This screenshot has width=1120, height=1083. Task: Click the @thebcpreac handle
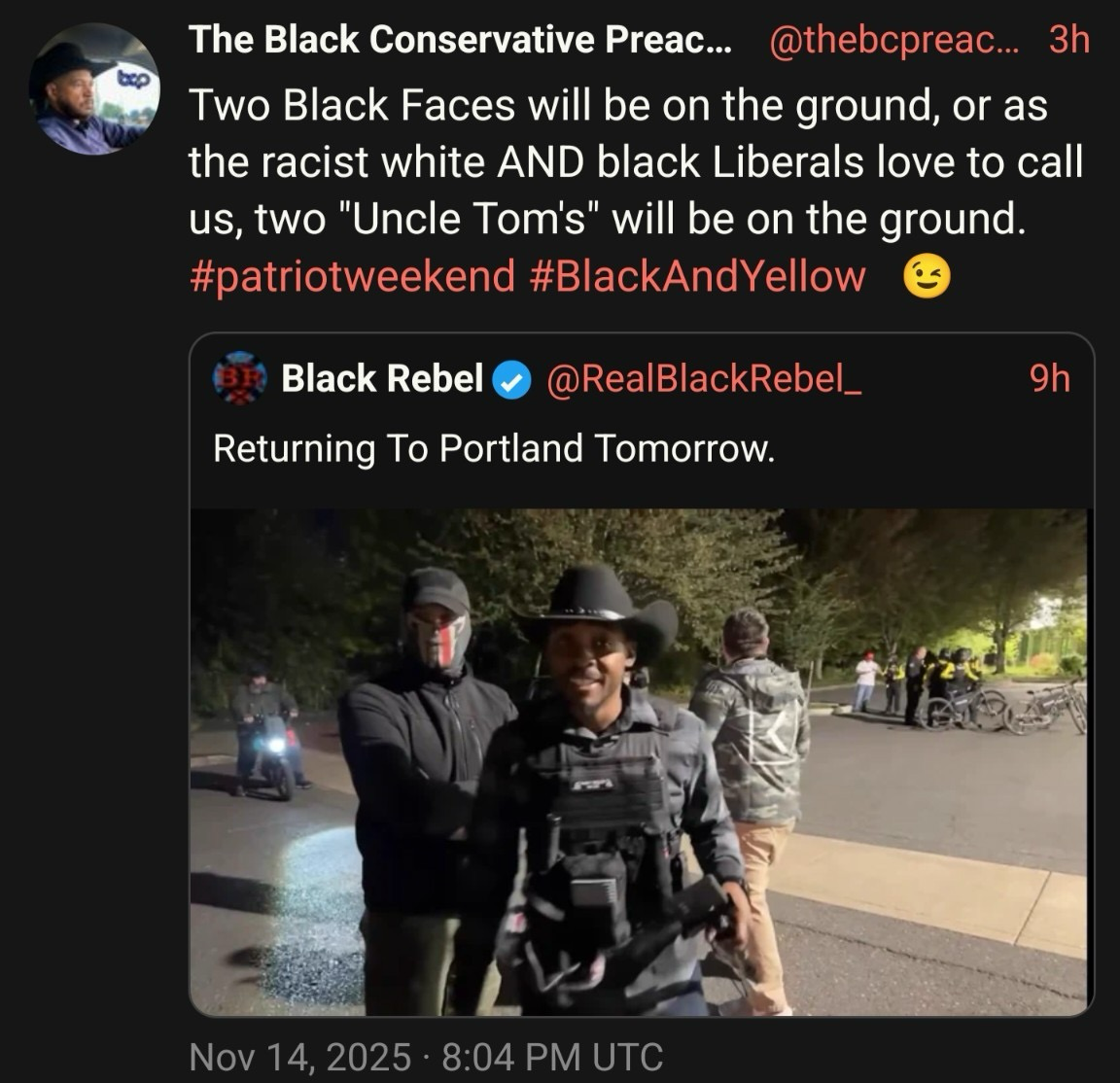coord(891,40)
